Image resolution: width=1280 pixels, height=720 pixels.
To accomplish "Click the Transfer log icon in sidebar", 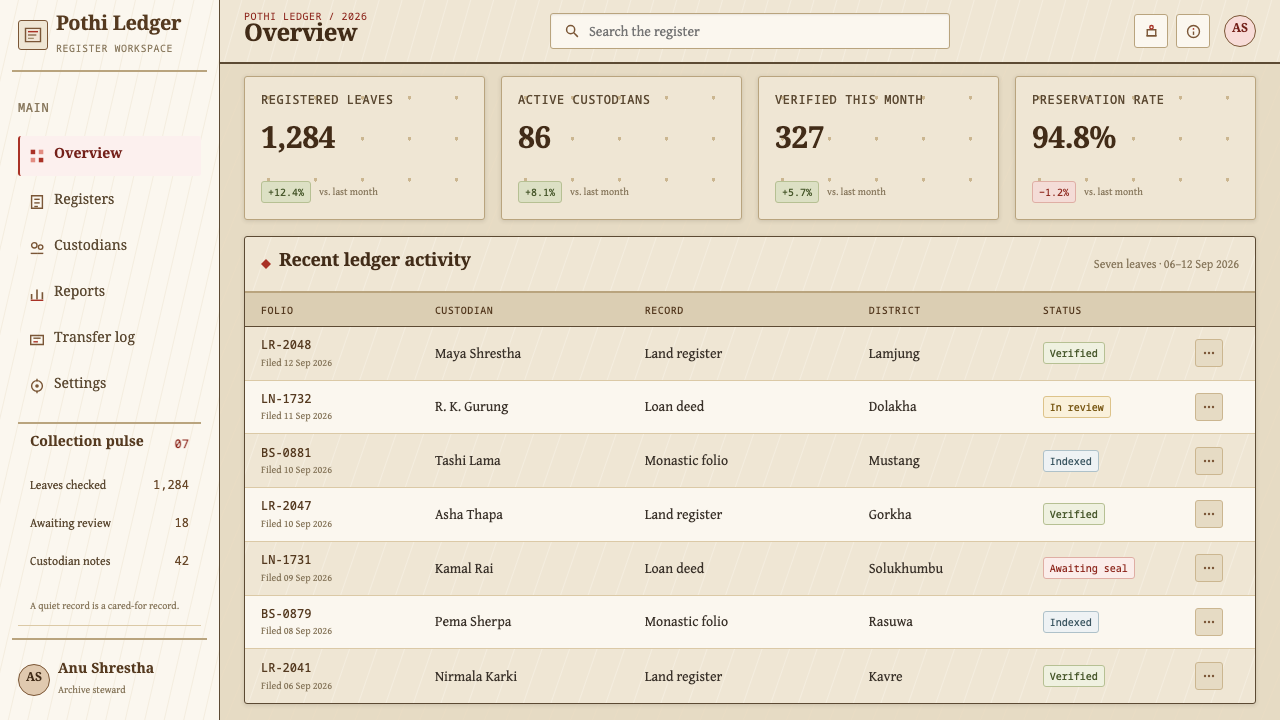I will 37,340.
